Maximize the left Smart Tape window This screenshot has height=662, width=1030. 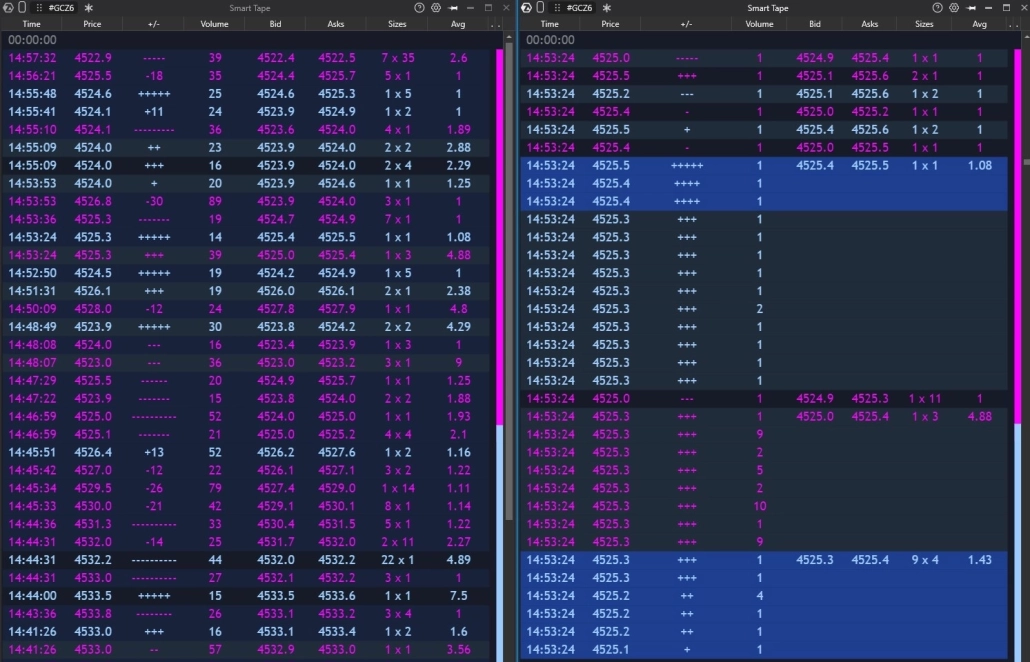point(488,8)
